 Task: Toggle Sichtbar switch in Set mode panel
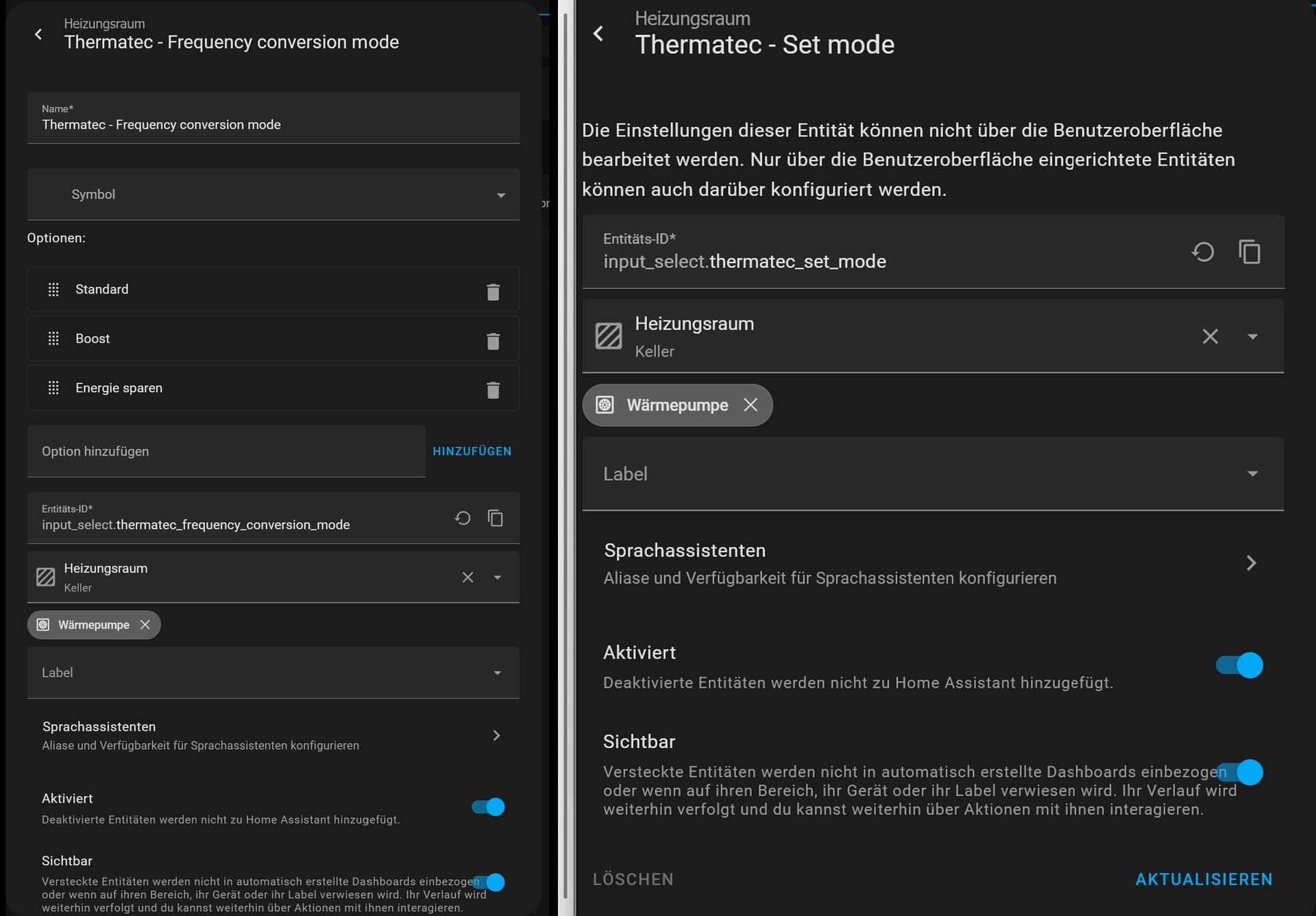pos(1239,772)
